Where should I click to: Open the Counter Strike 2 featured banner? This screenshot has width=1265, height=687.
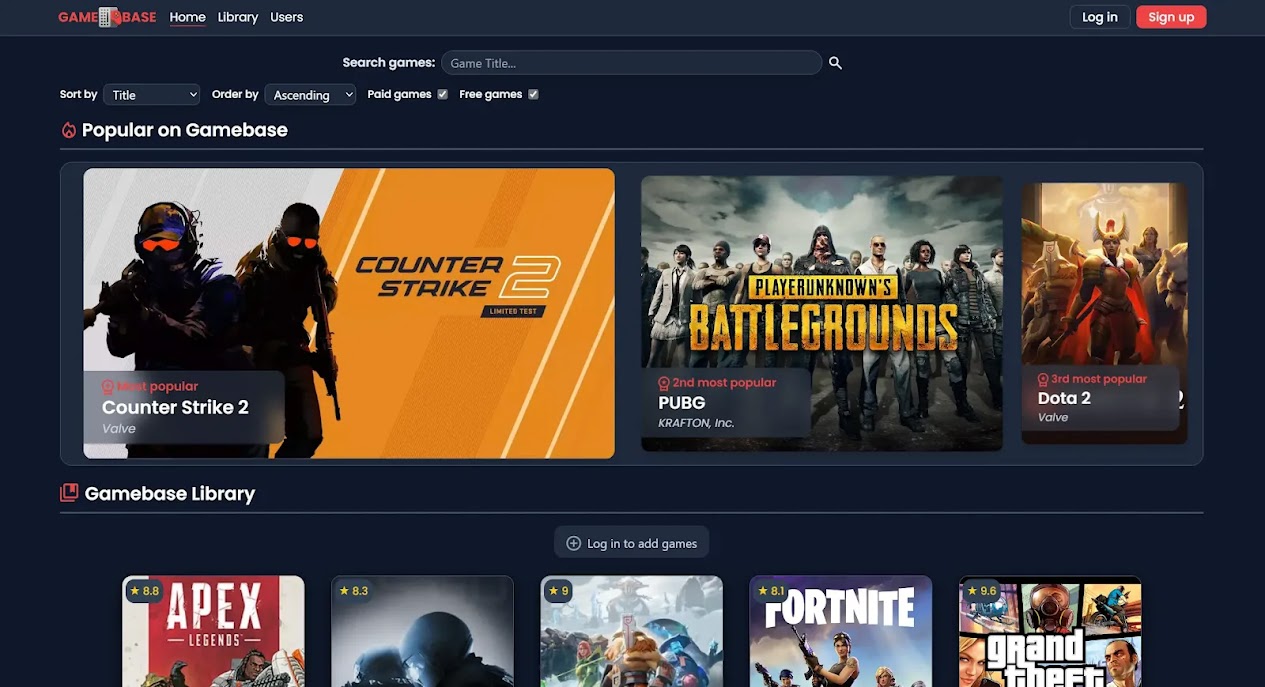tap(349, 313)
